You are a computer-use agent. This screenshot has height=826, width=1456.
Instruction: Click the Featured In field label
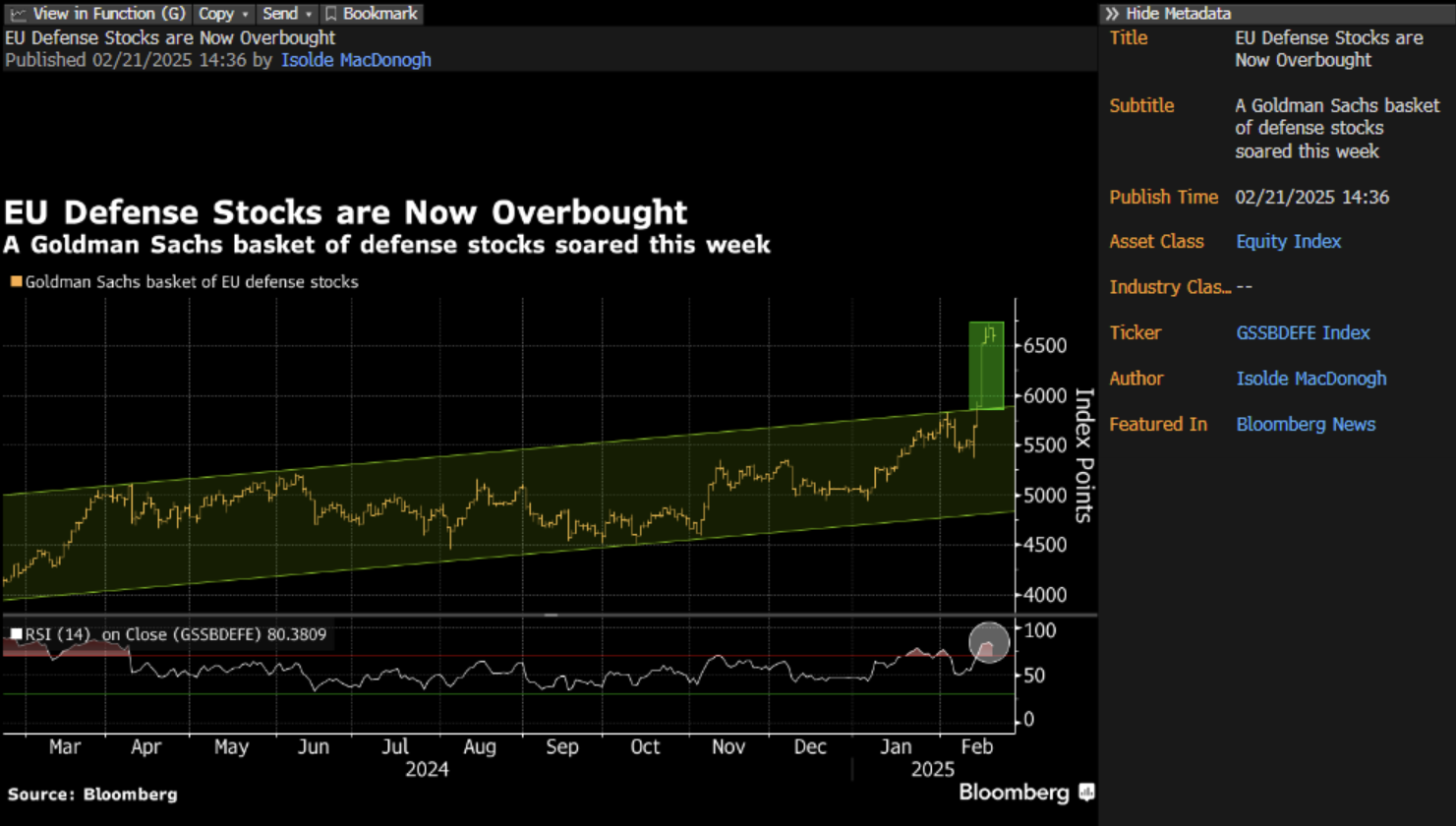pyautogui.click(x=1157, y=425)
